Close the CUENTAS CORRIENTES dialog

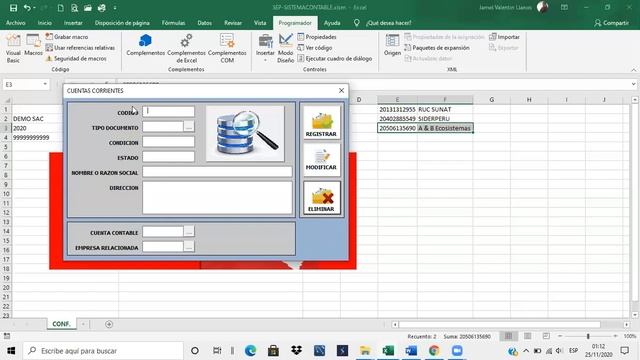341,91
